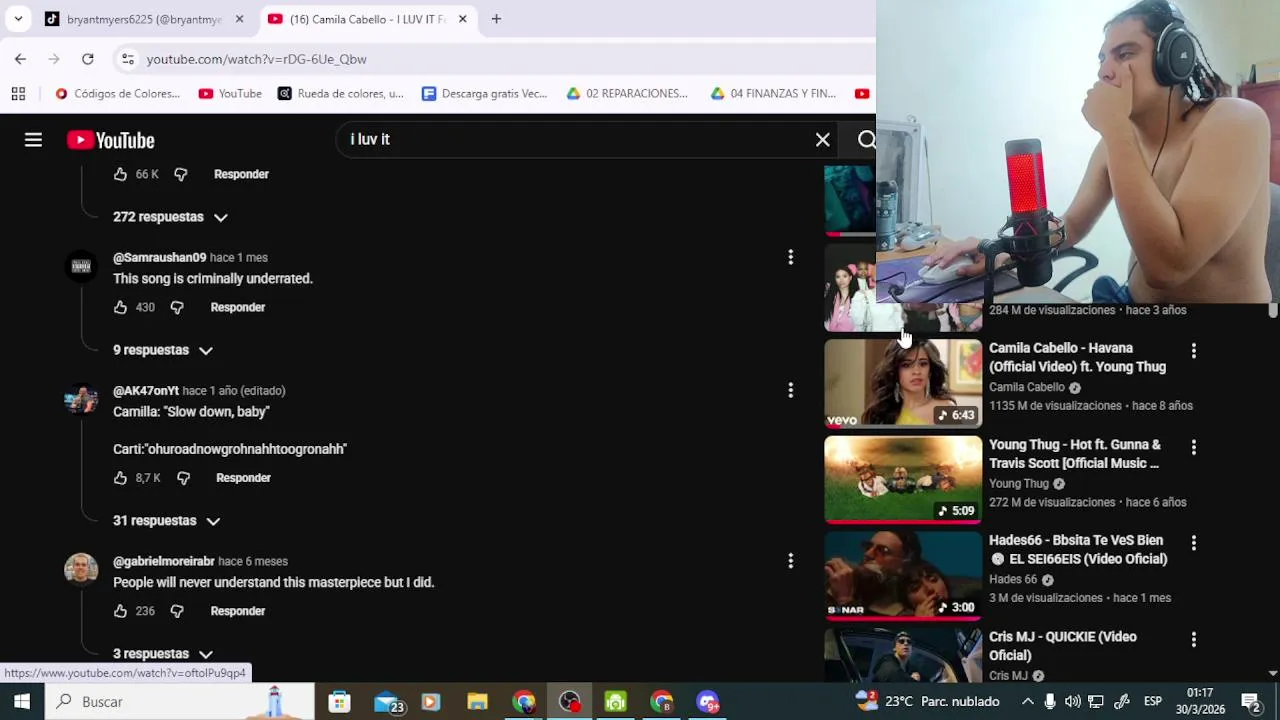Open File Explorer folder icon in taskbar
The image size is (1280, 720).
coord(477,701)
